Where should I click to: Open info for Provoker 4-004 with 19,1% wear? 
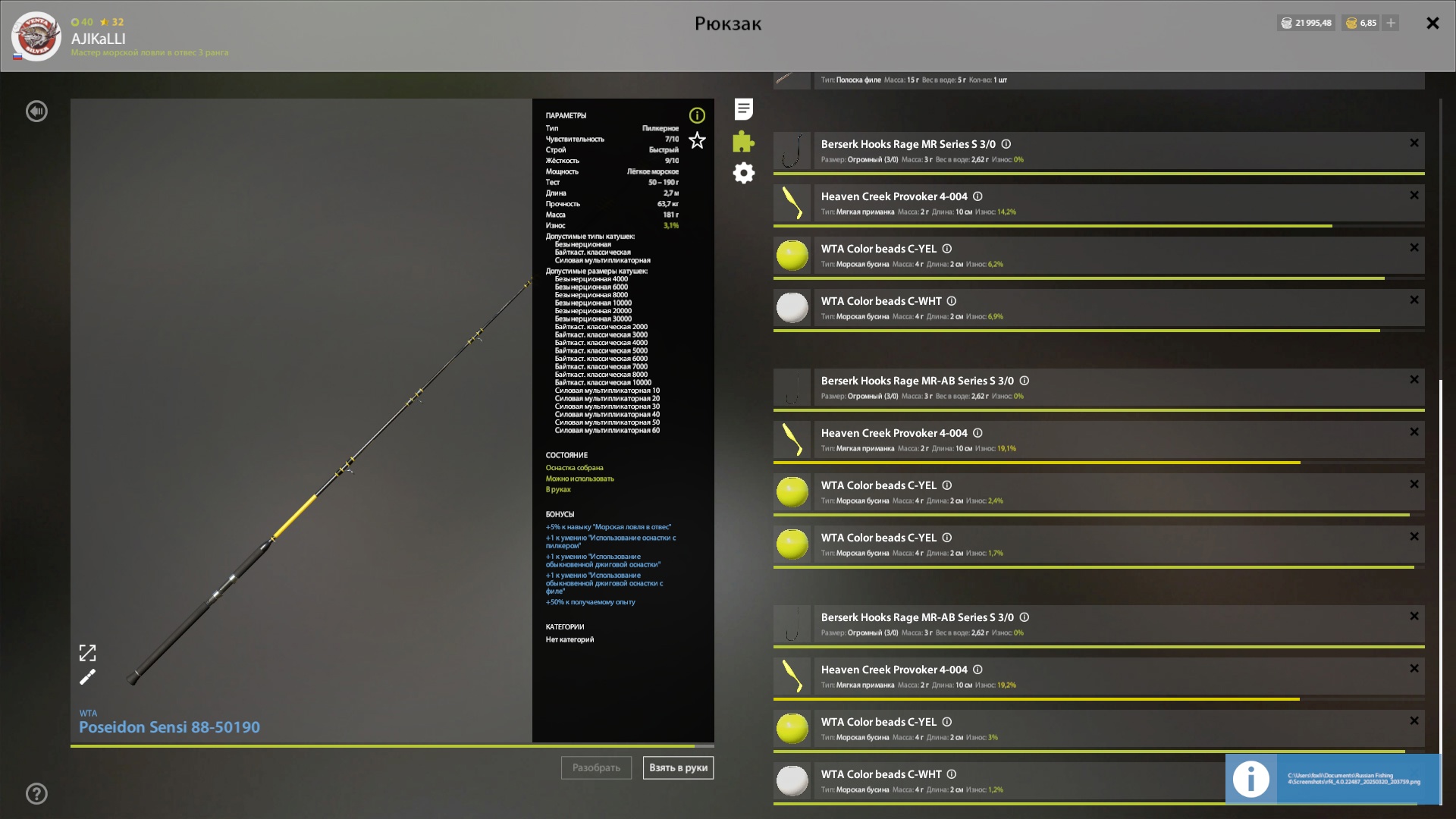pyautogui.click(x=977, y=433)
